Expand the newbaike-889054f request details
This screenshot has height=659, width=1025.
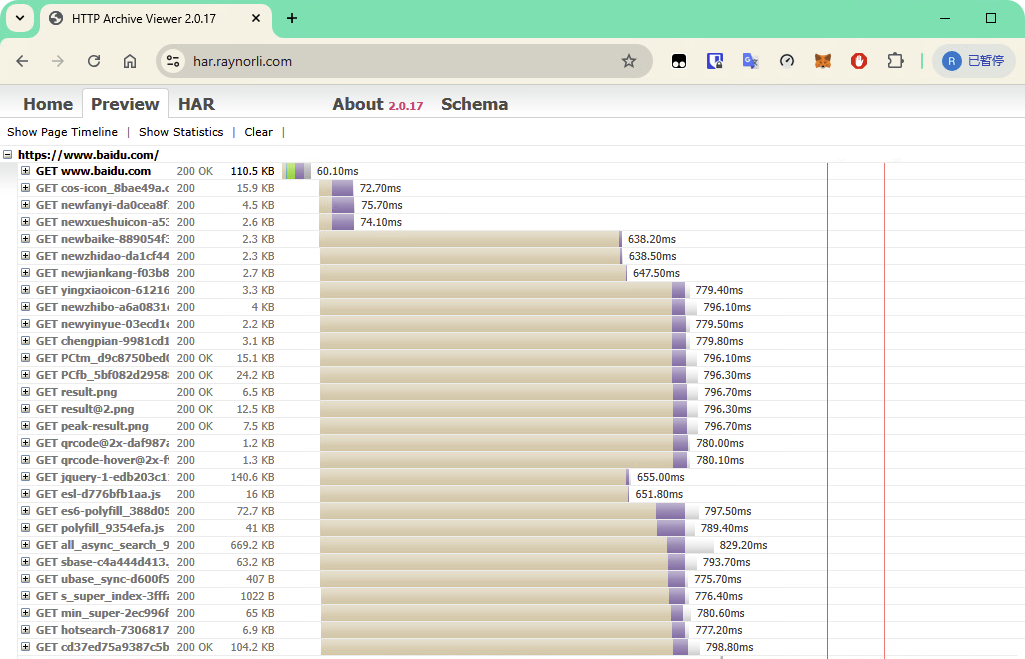tap(25, 239)
